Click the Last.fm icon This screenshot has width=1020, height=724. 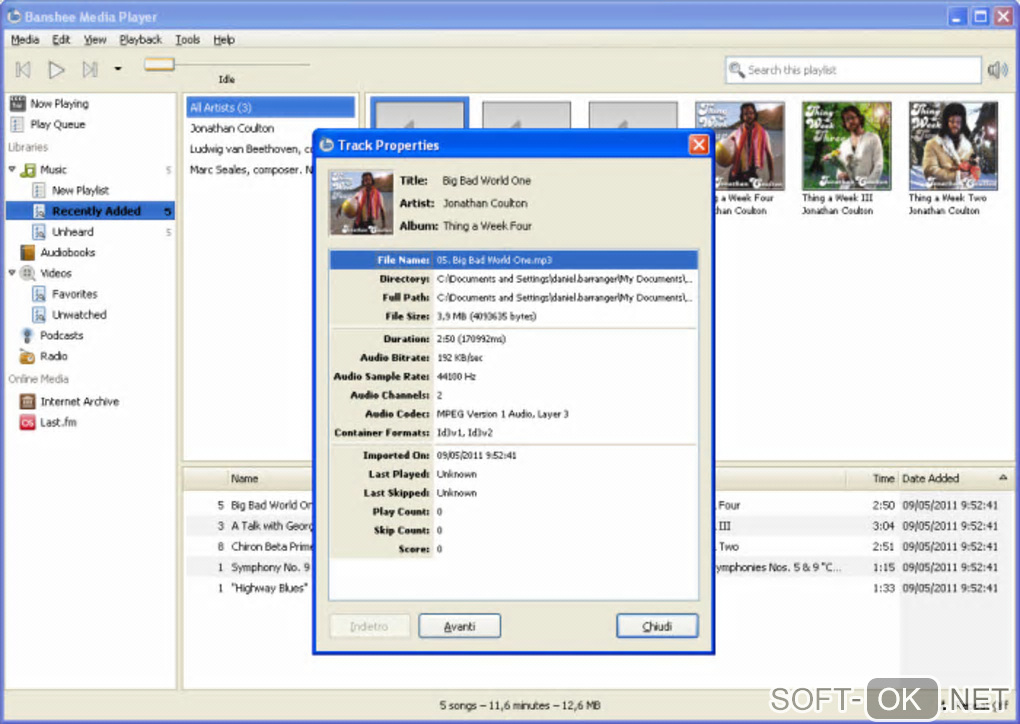(x=27, y=423)
